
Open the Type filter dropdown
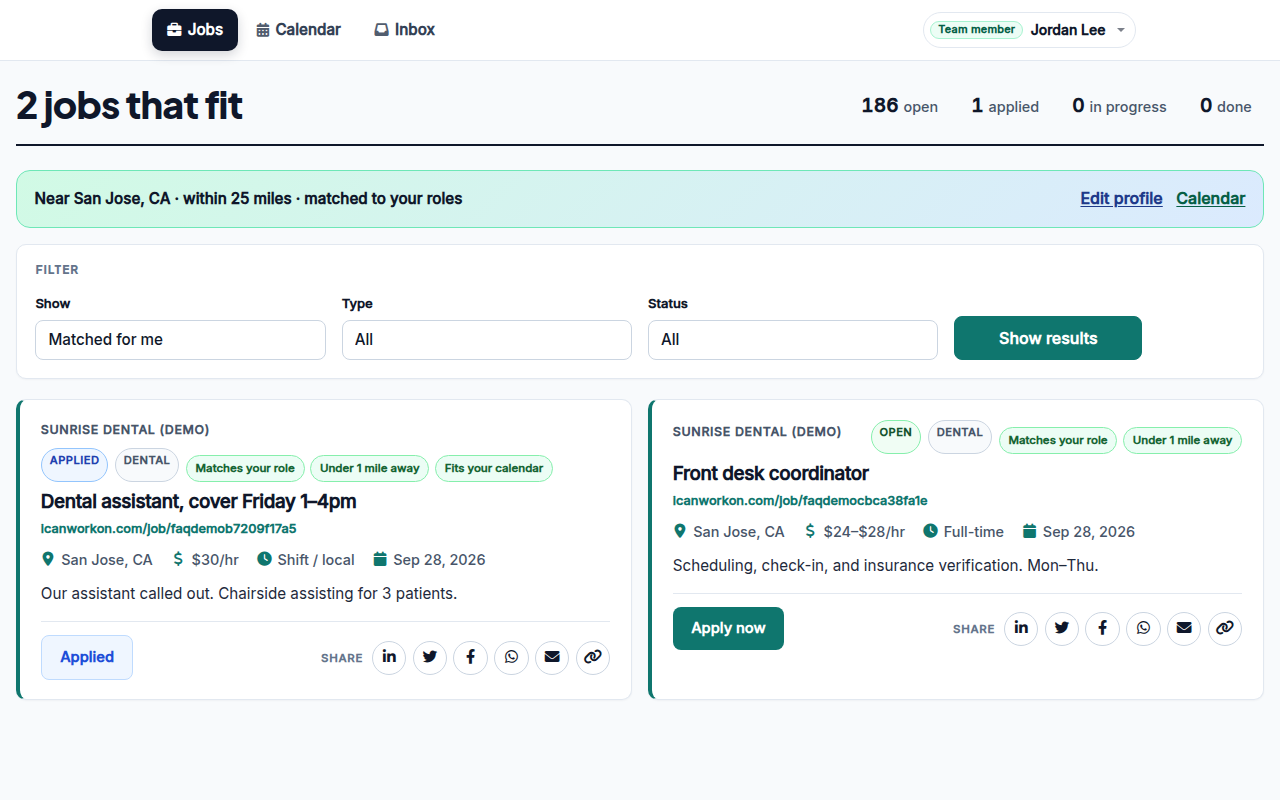[x=487, y=340]
